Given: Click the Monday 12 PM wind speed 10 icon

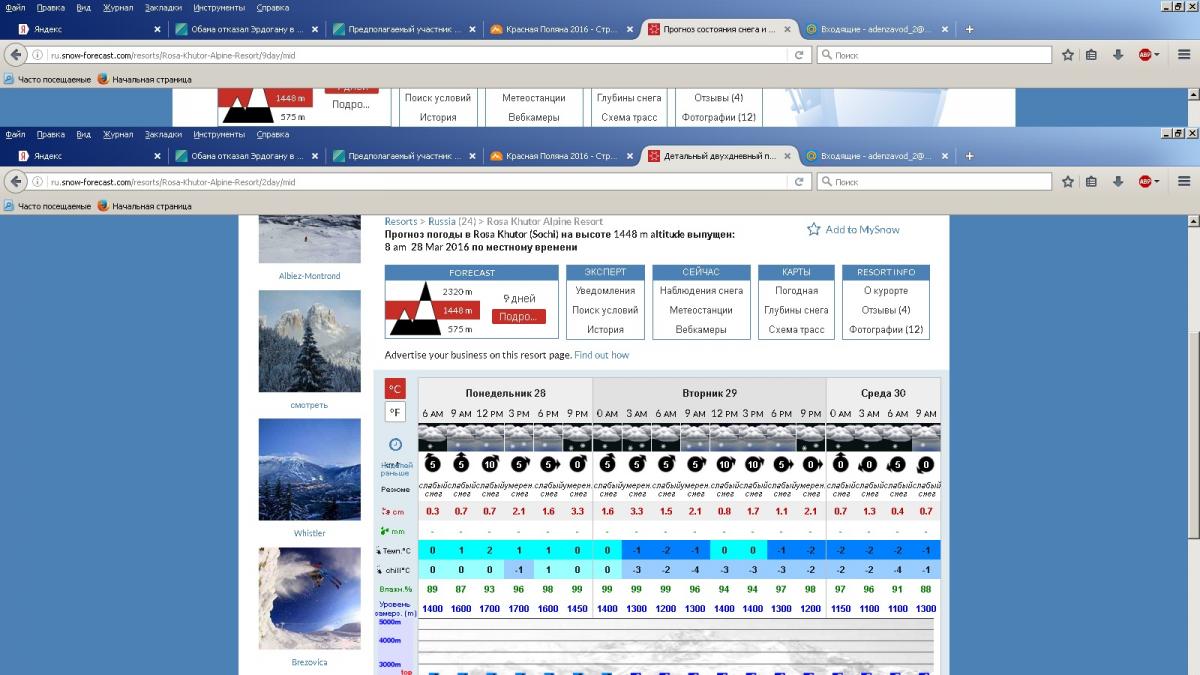Looking at the screenshot, I should [490, 464].
